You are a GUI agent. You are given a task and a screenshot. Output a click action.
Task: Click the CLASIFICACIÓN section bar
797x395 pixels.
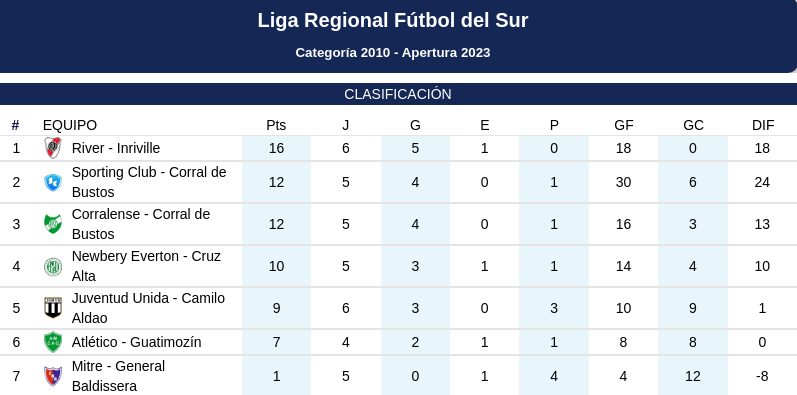398,94
